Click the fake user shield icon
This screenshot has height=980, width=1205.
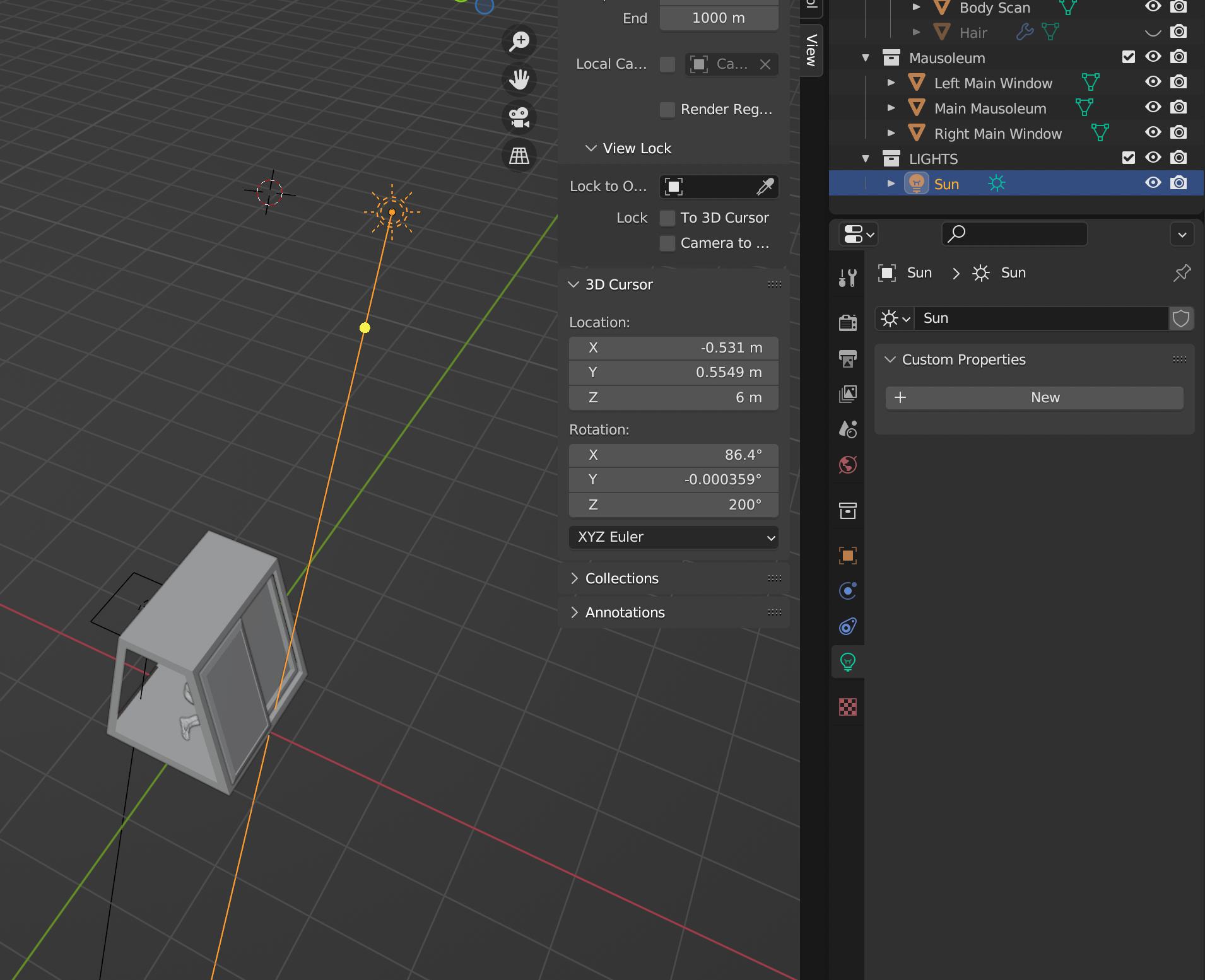coord(1181,318)
